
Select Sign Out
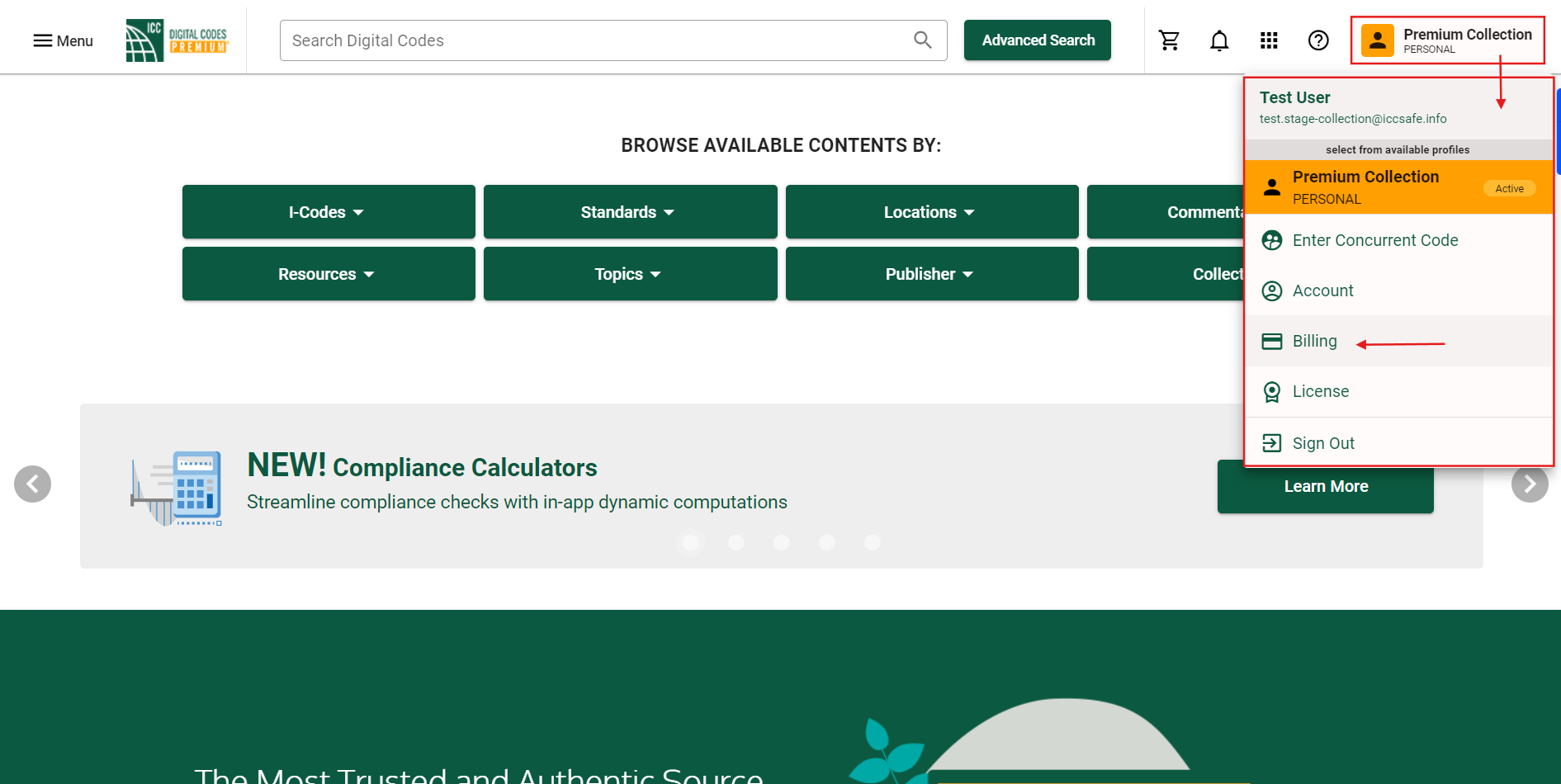coord(1398,443)
